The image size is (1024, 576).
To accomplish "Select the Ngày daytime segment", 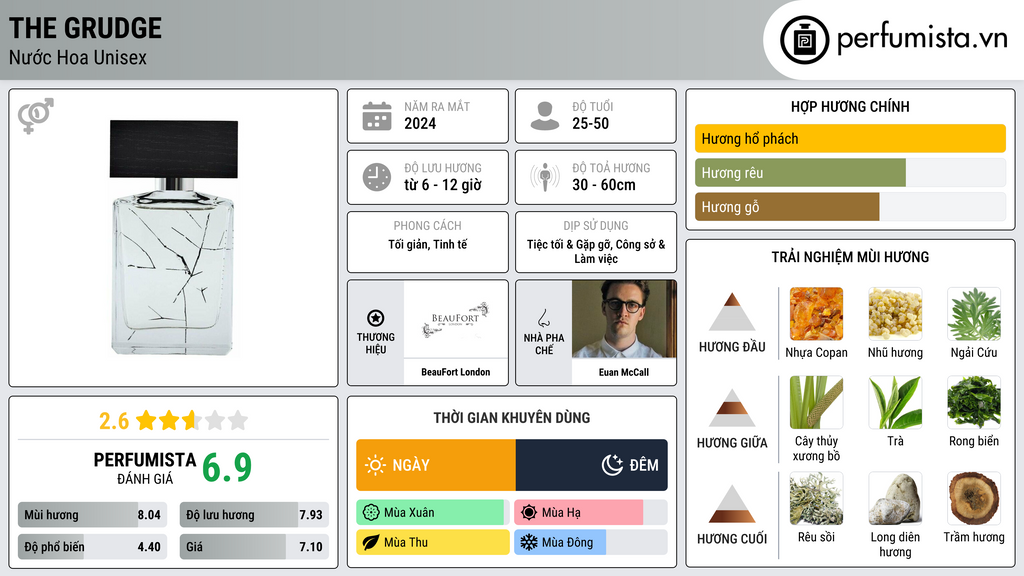I will point(436,465).
